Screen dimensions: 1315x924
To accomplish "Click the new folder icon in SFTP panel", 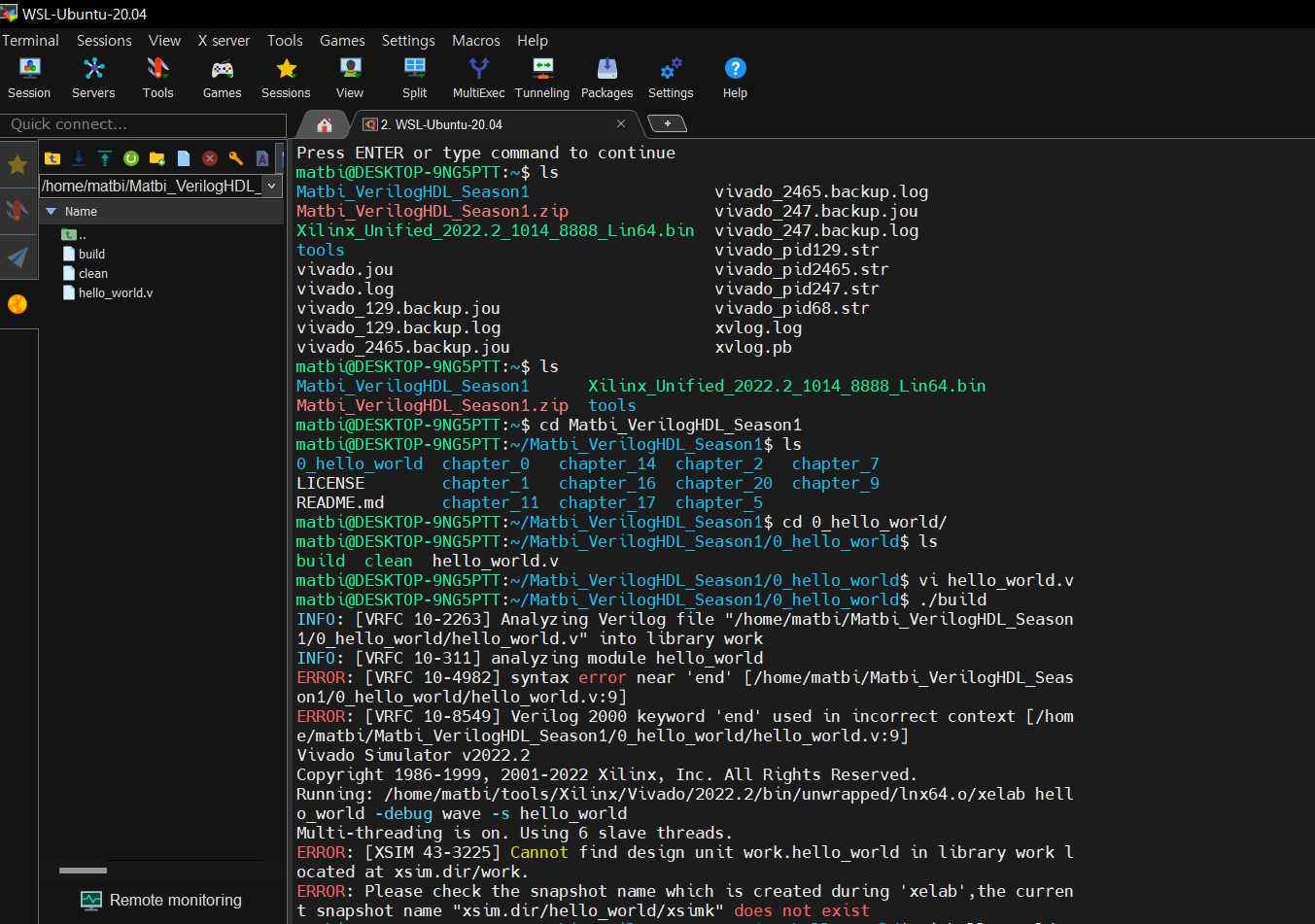I will 157,158.
